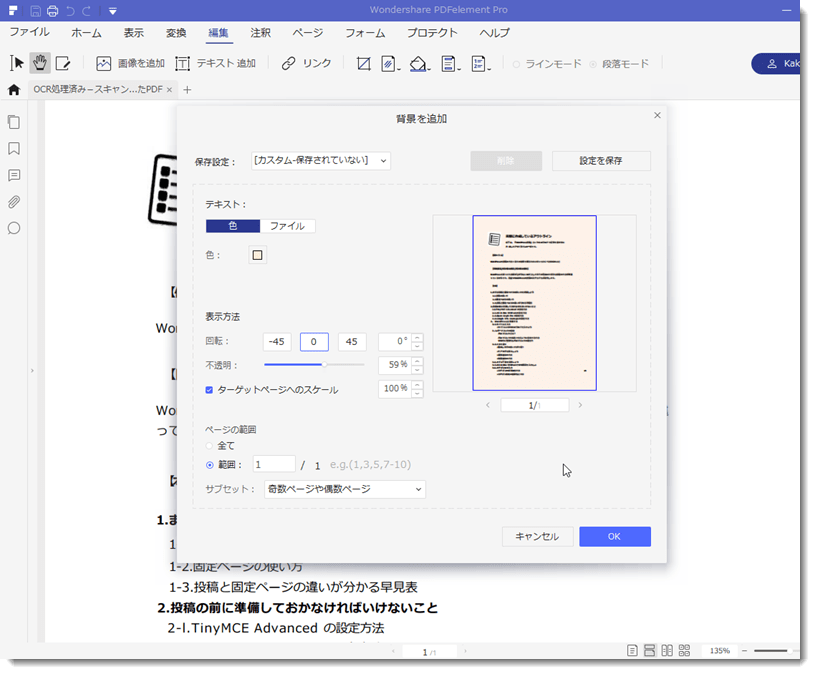Switch to two-page view icon

[667, 651]
